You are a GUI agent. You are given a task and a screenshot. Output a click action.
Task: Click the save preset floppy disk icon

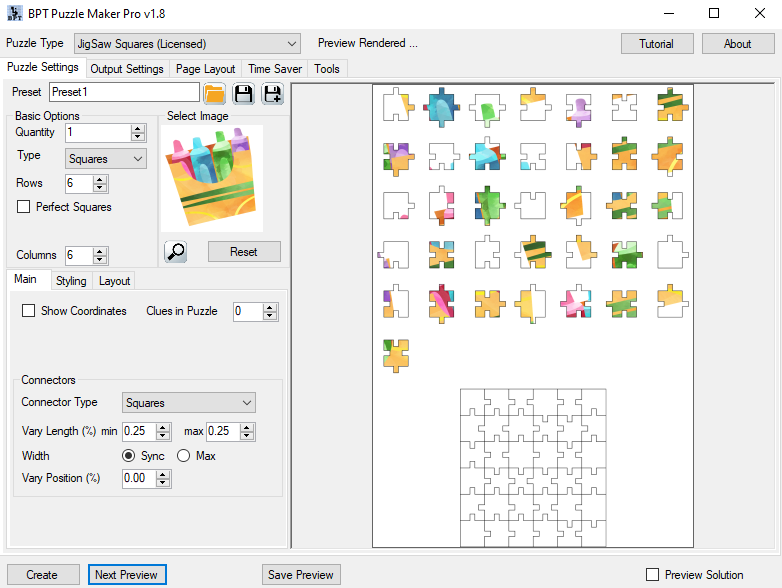[x=243, y=93]
